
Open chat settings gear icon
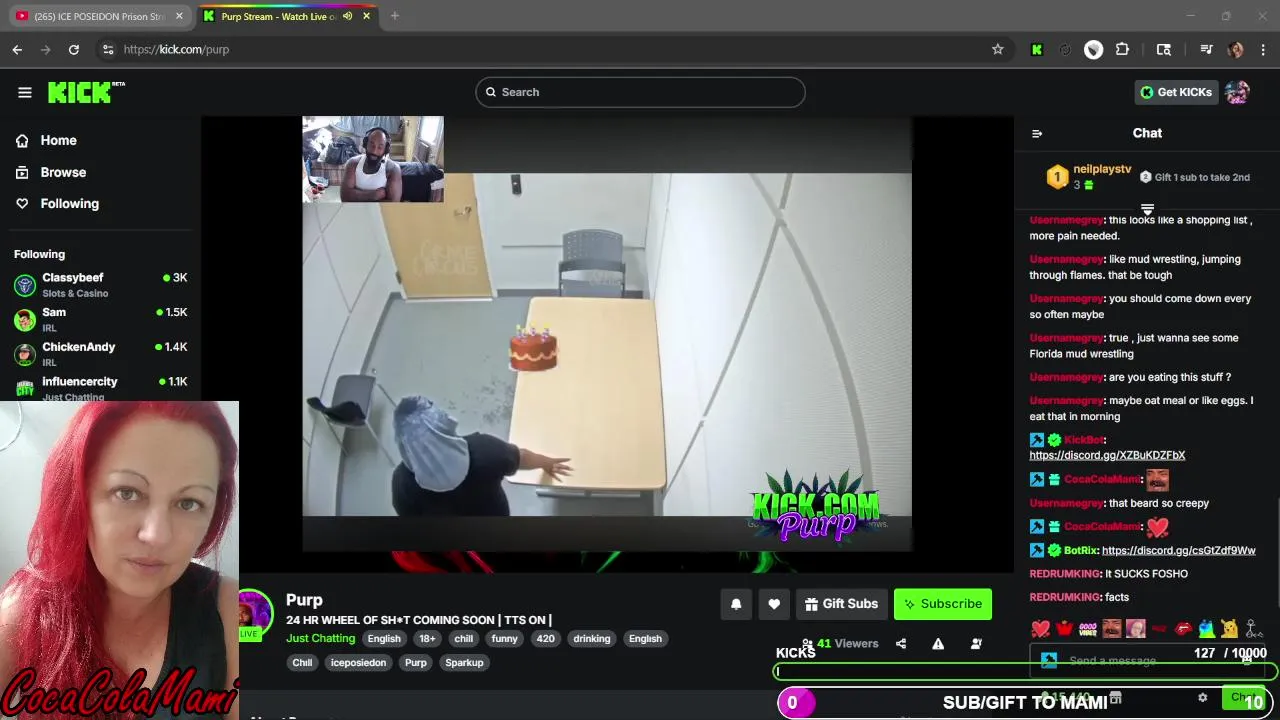pyautogui.click(x=1203, y=698)
